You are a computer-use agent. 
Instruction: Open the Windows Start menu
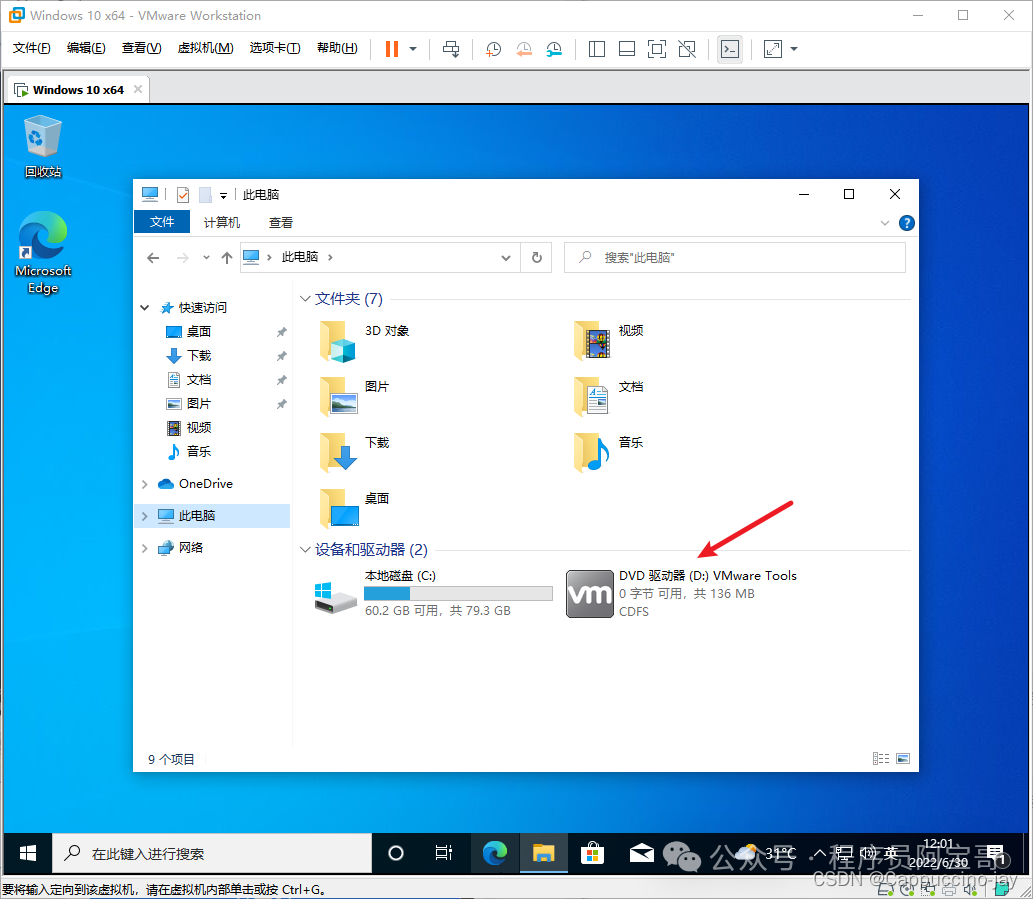click(28, 854)
